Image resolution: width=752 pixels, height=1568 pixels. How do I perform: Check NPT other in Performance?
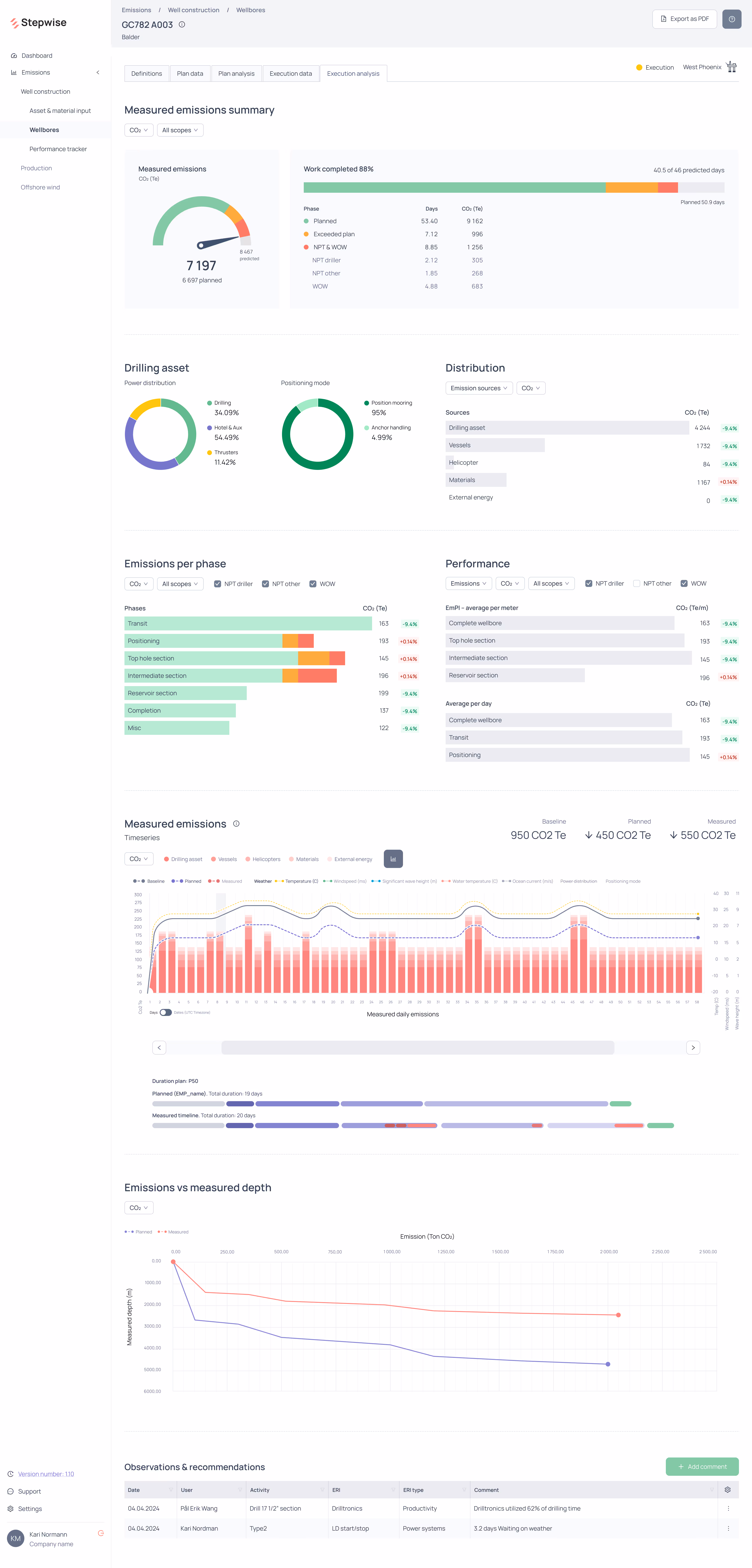pyautogui.click(x=637, y=583)
